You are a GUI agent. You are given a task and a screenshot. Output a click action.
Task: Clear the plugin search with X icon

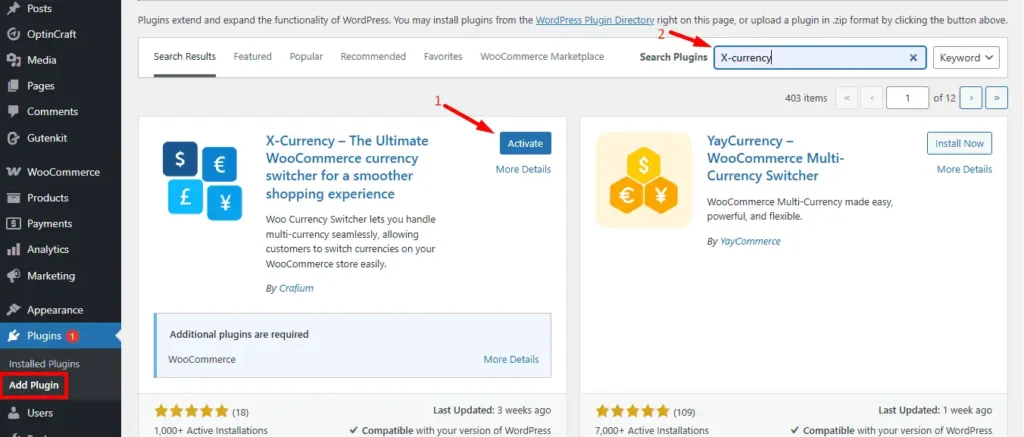click(x=913, y=57)
